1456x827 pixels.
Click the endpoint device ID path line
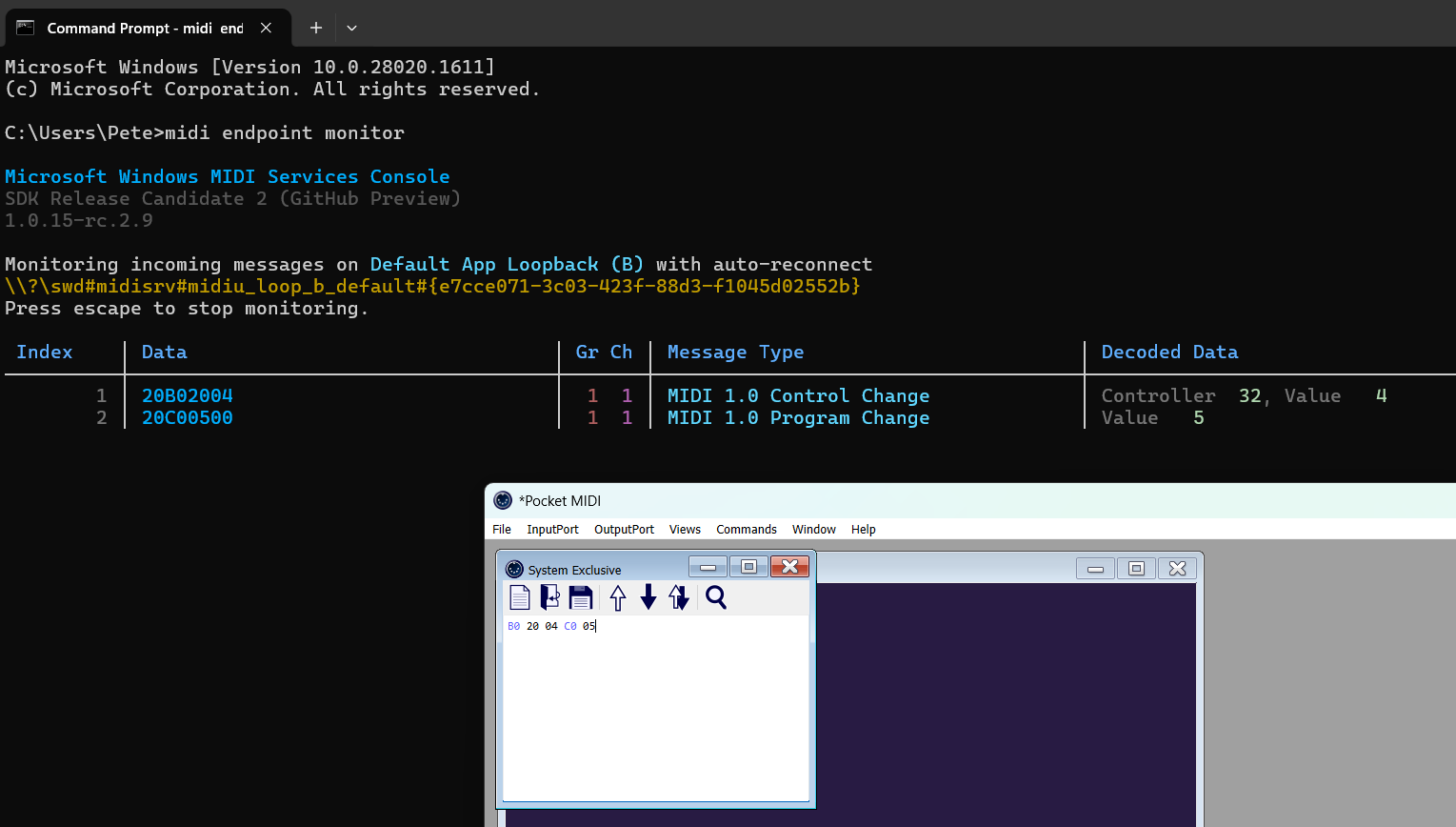coord(432,286)
